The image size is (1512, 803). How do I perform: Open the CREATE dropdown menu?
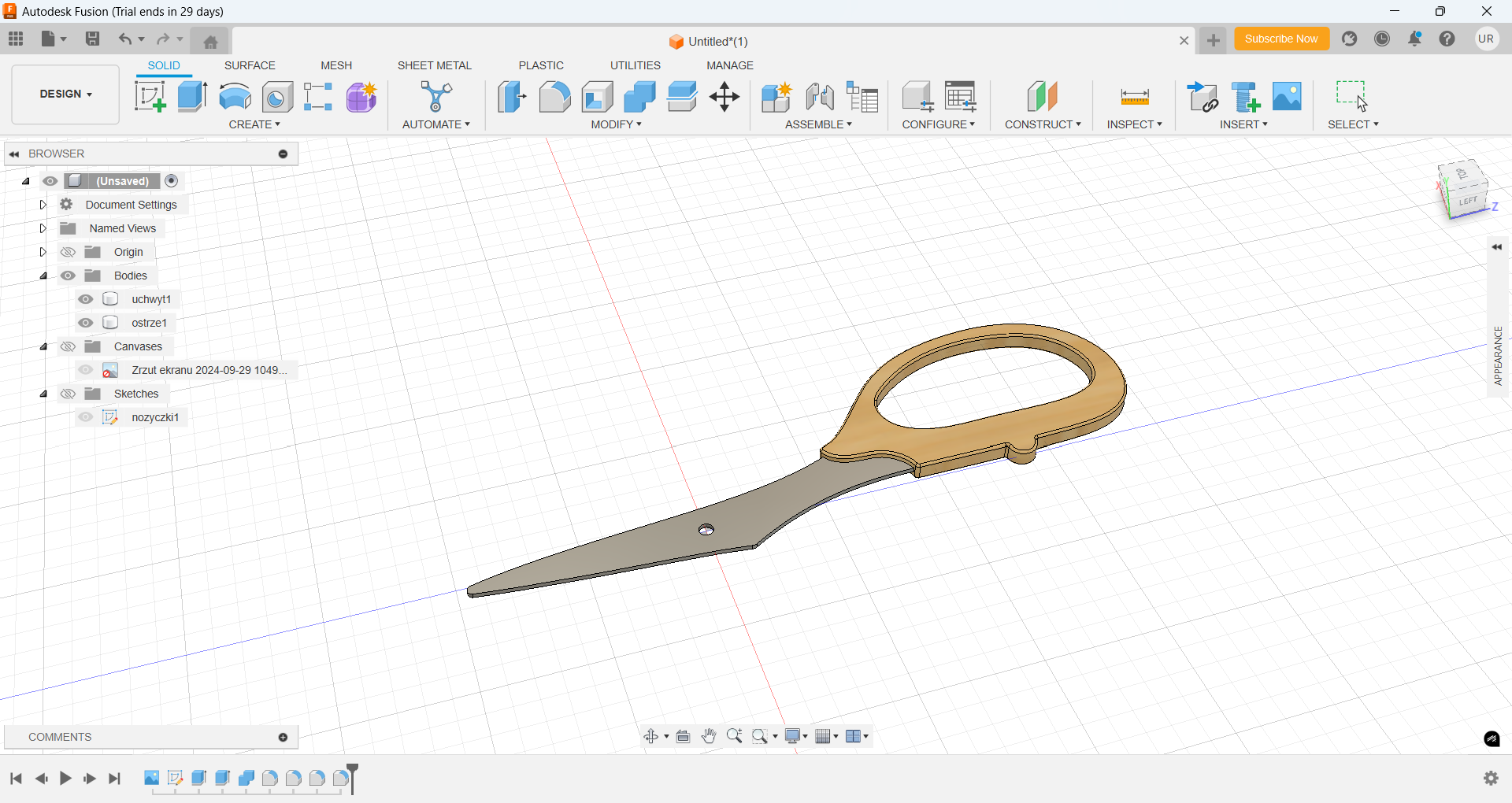coord(254,124)
